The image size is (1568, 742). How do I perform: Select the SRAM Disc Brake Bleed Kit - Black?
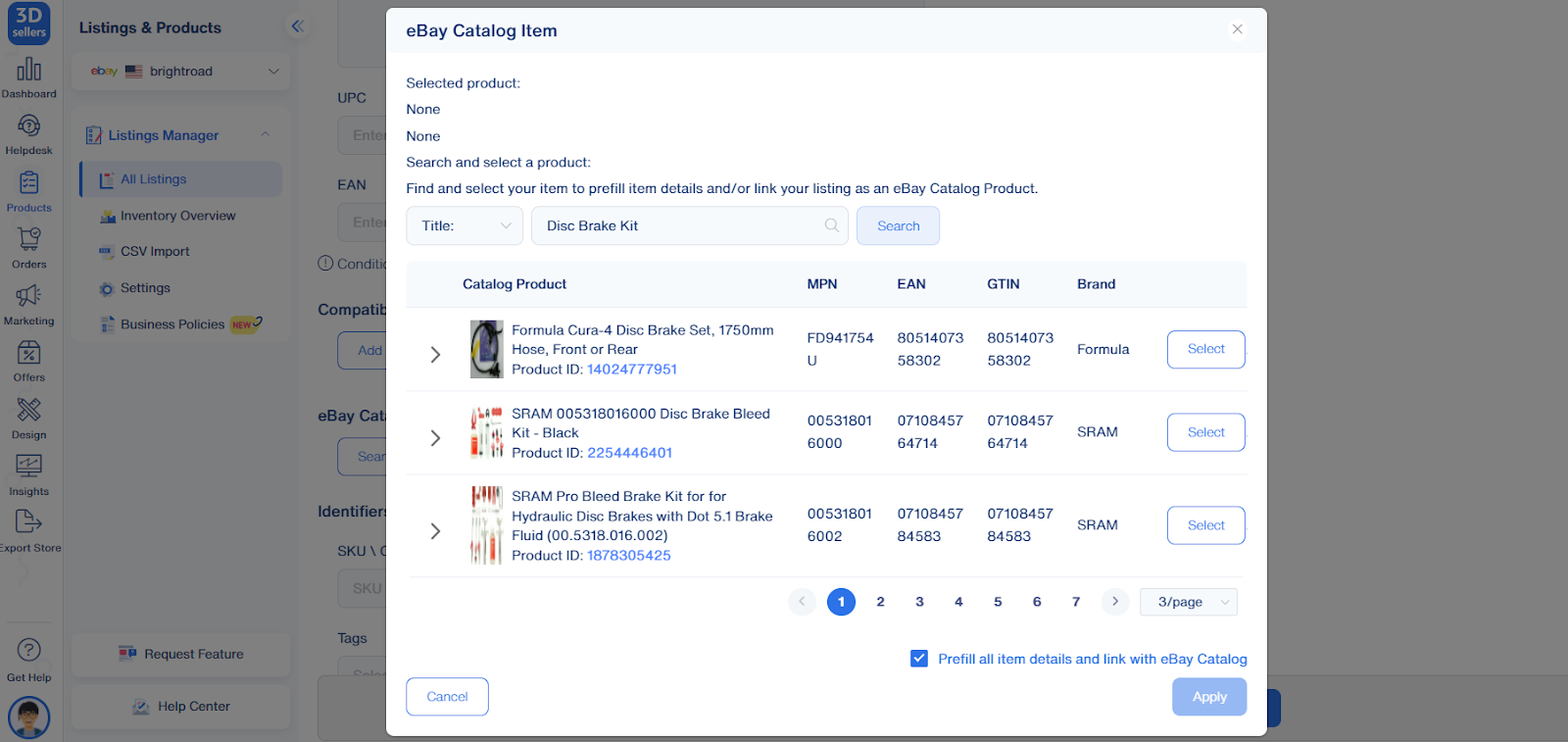point(1205,432)
